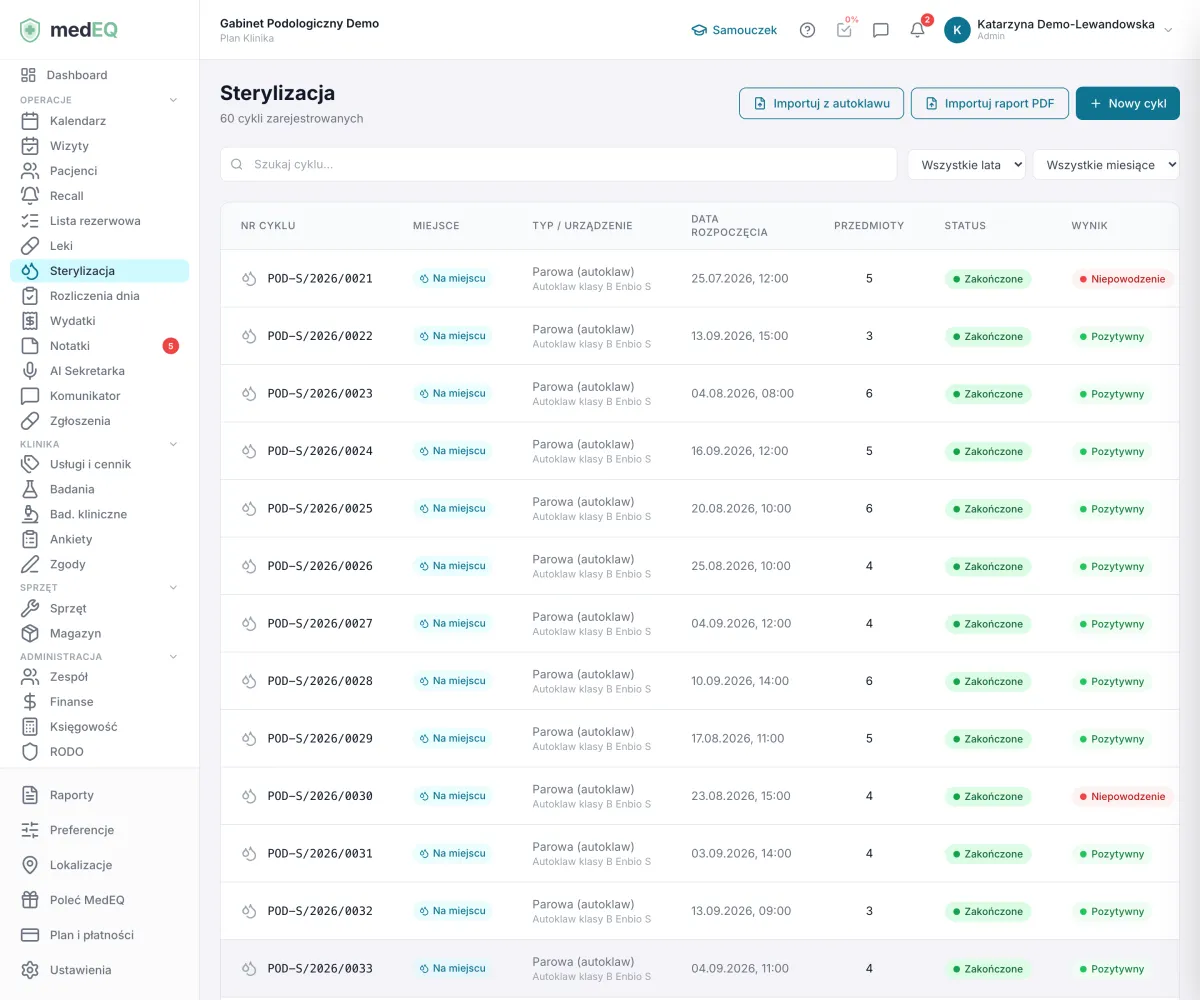Click the Magazyn box icon in sidebar
Screen dimensions: 1200x1000
[x=30, y=633]
